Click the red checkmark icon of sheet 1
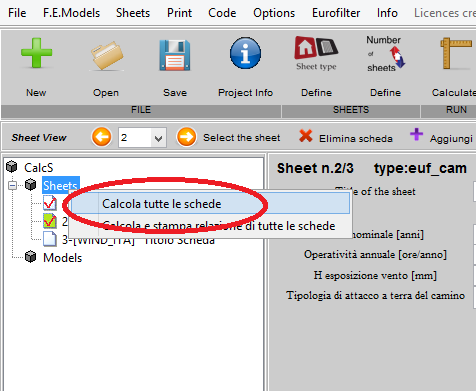 50,203
